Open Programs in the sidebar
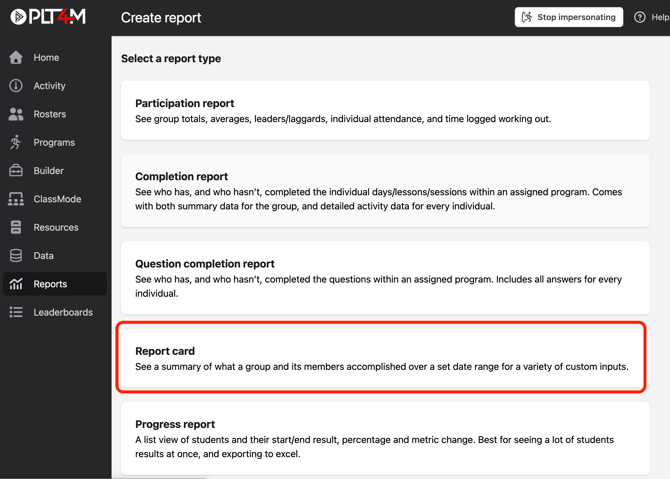Viewport: 670px width, 479px height. click(x=55, y=142)
